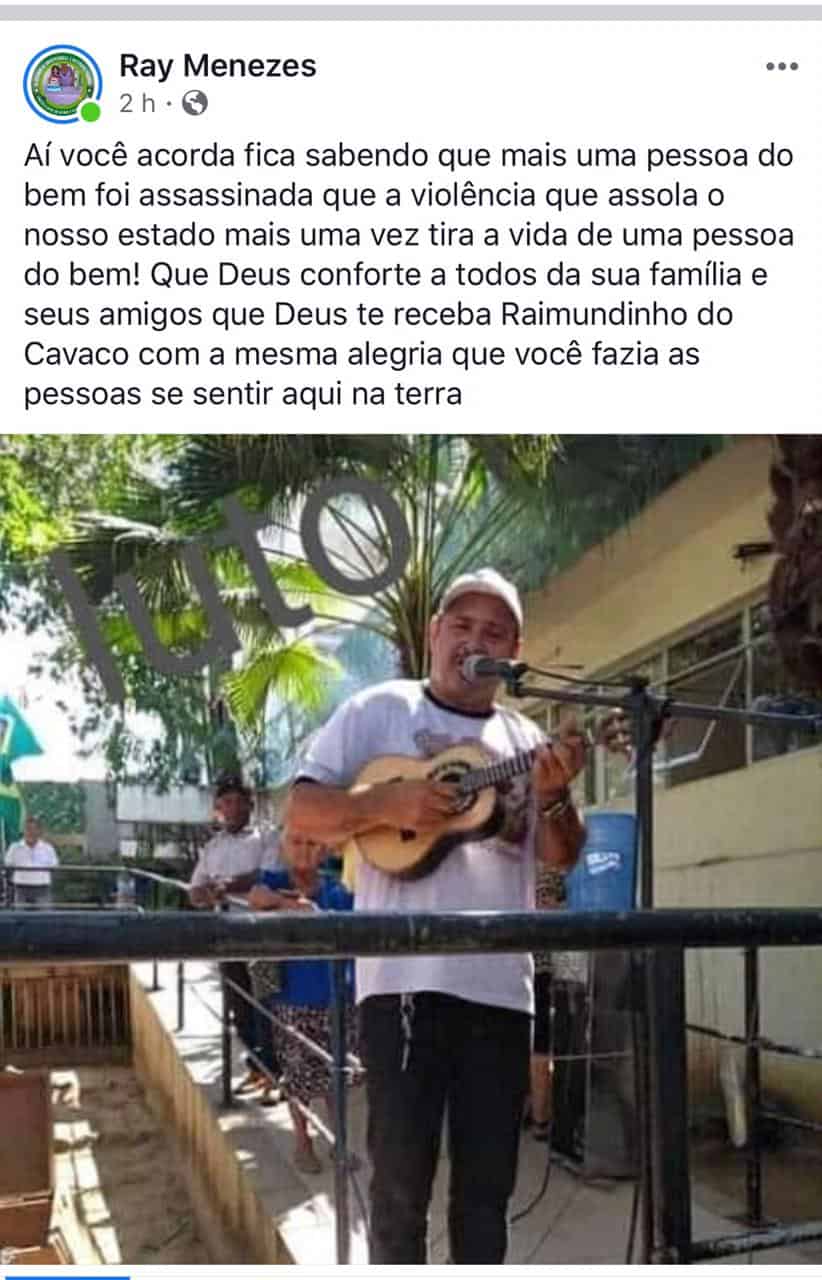Viewport: 822px width, 1280px height.
Task: Click the gray separator bar above the post
Action: 411,12
